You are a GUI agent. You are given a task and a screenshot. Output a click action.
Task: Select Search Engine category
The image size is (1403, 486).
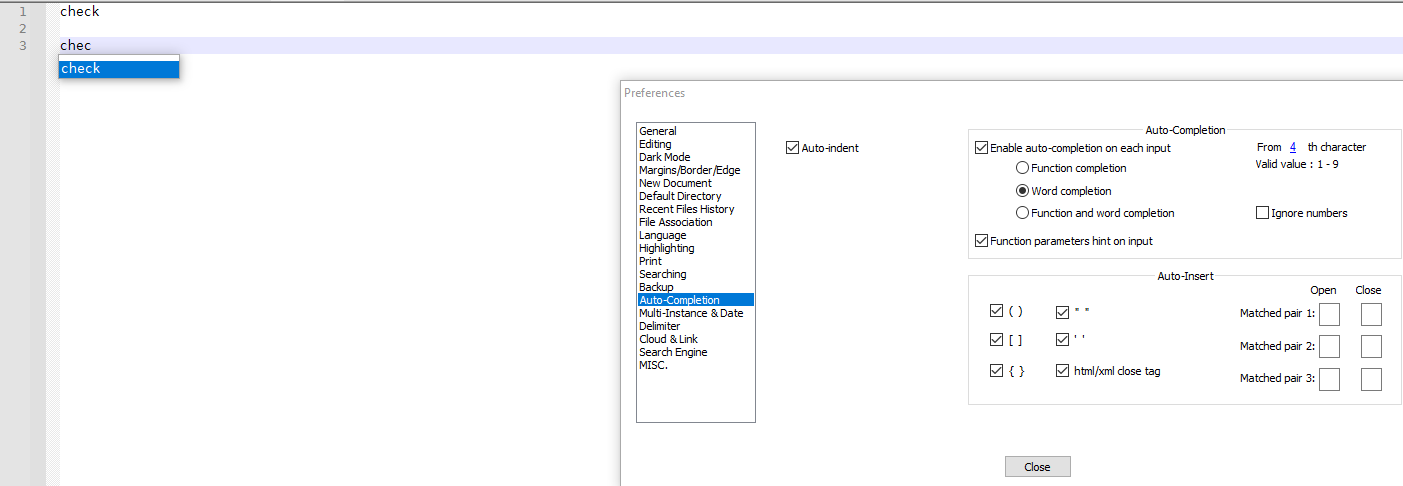point(673,352)
